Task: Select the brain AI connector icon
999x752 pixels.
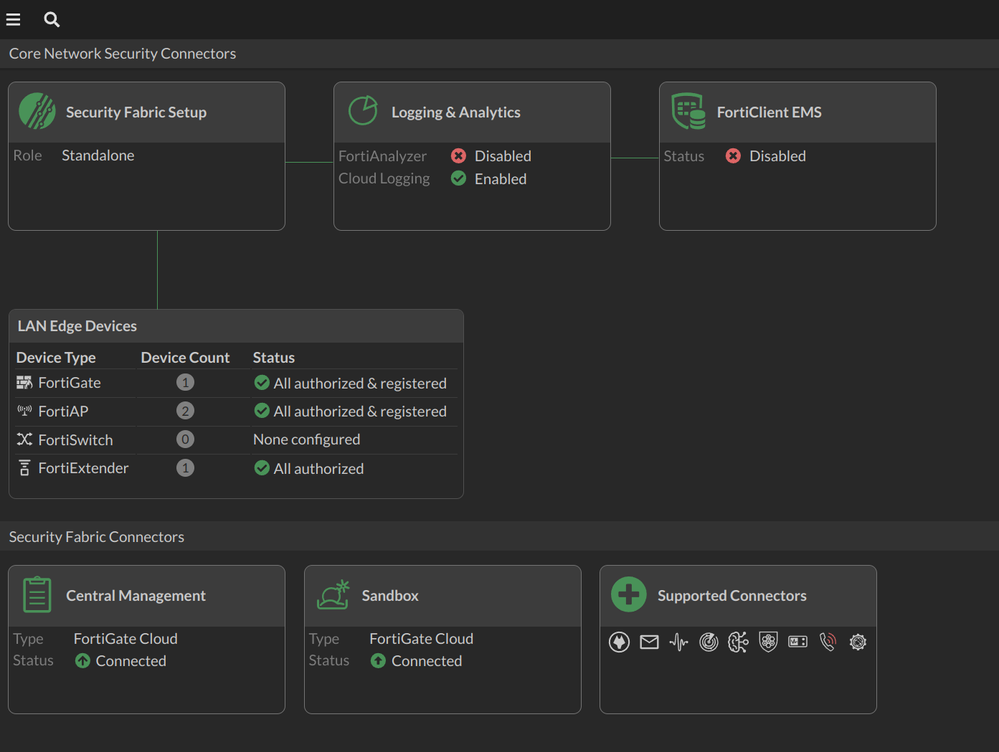Action: tap(738, 642)
